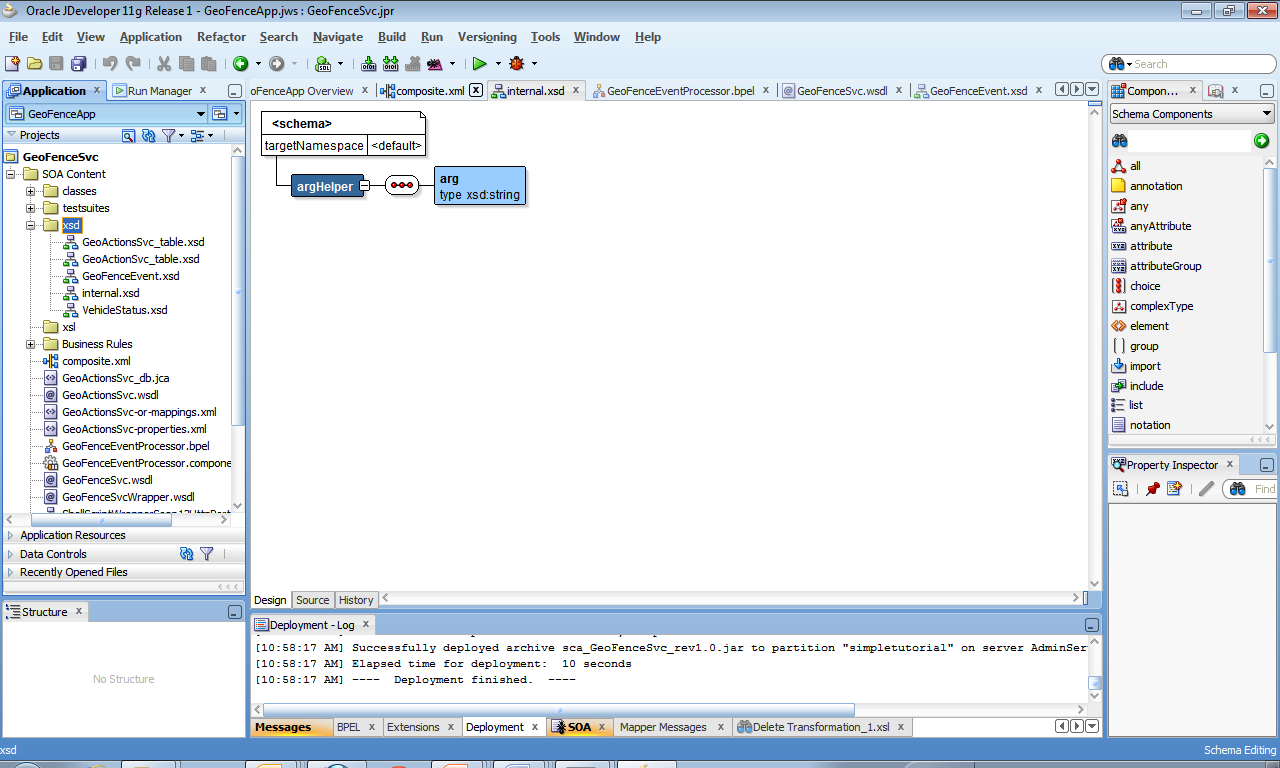Select the 'annotation' schema component
This screenshot has height=768, width=1280.
[x=1156, y=186]
